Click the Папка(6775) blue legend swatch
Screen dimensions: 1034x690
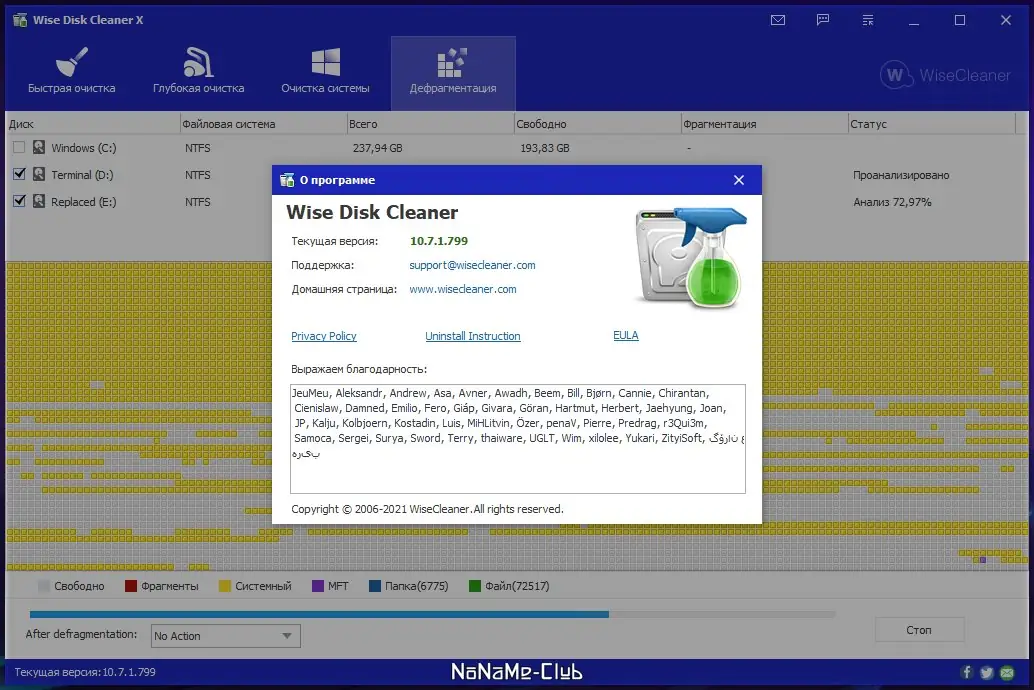[x=375, y=586]
